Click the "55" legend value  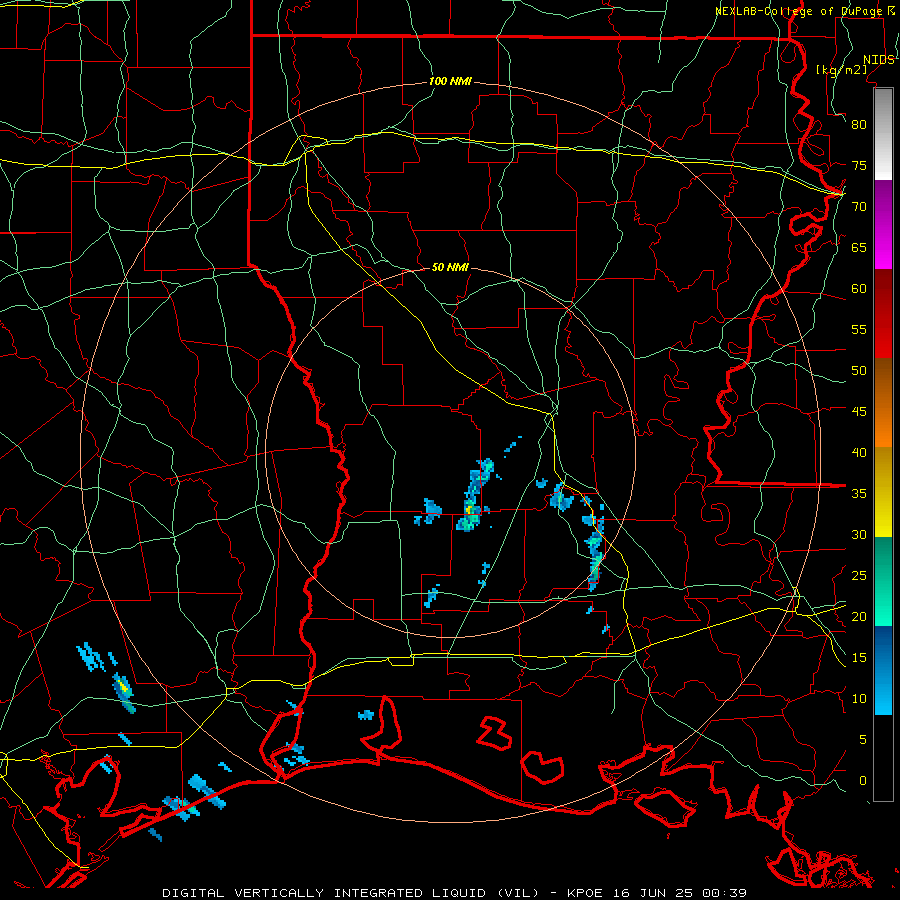[859, 330]
